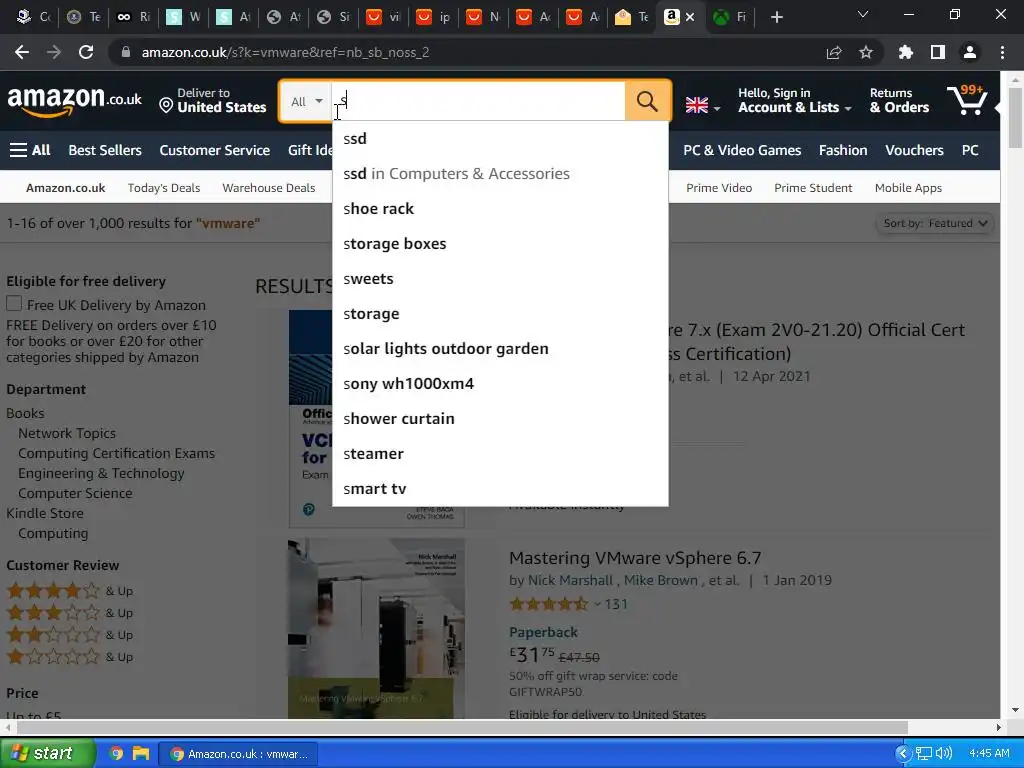Screen dimensions: 1024x768
Task: Choose the 'shoe rack' suggestion
Action: click(500, 209)
